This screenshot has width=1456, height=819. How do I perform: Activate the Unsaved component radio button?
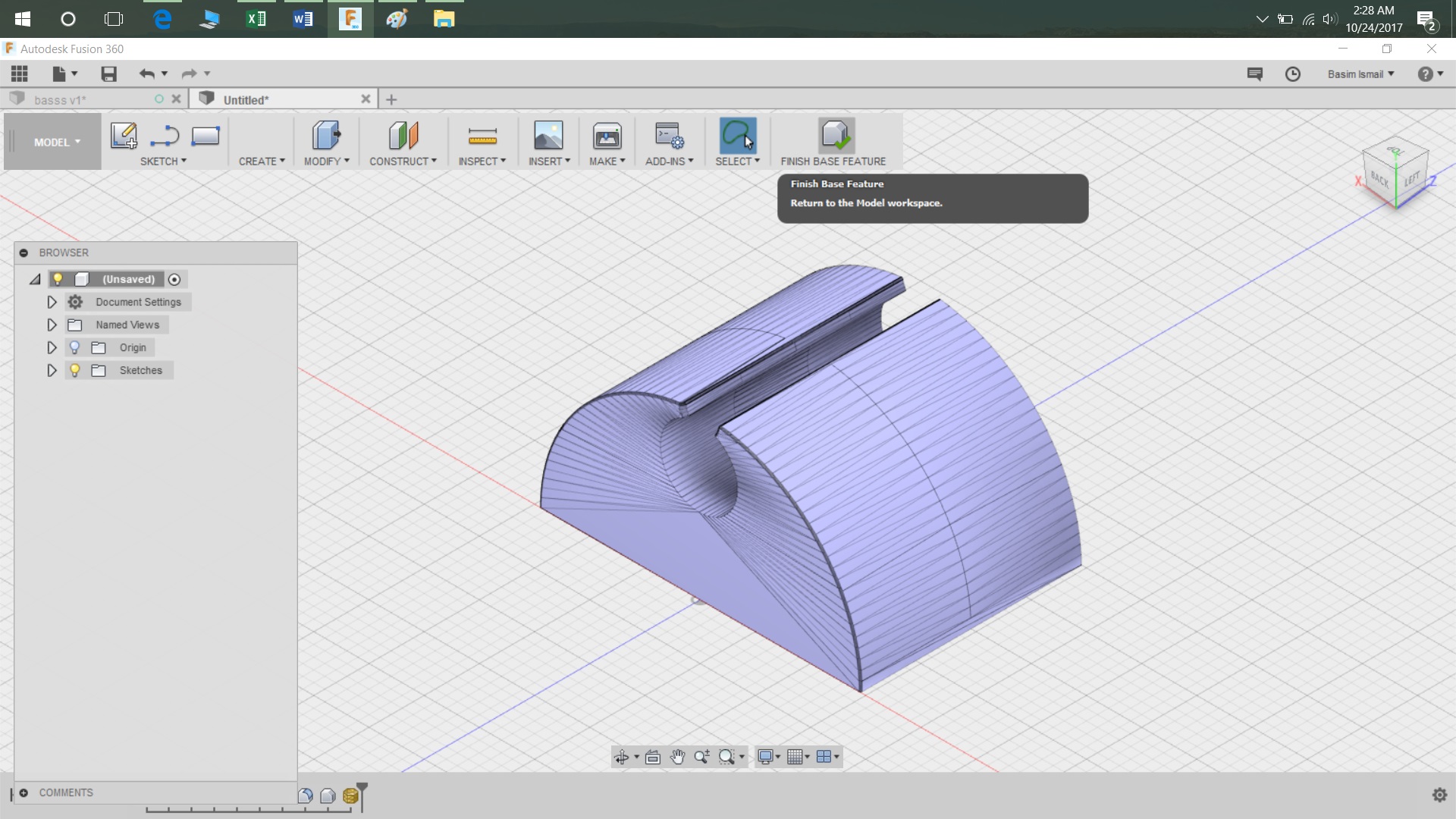174,280
